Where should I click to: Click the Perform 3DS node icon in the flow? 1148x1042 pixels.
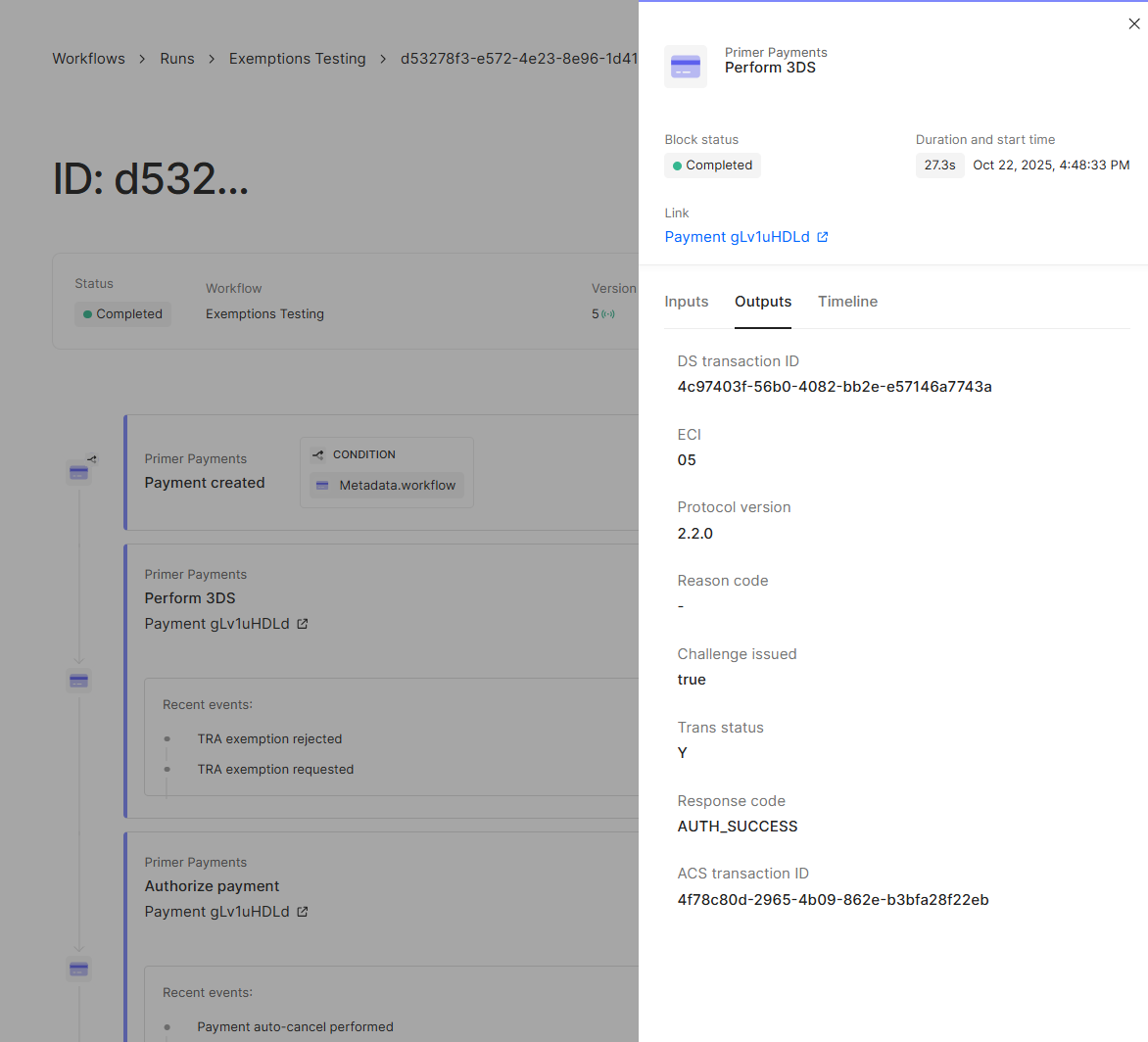78,681
